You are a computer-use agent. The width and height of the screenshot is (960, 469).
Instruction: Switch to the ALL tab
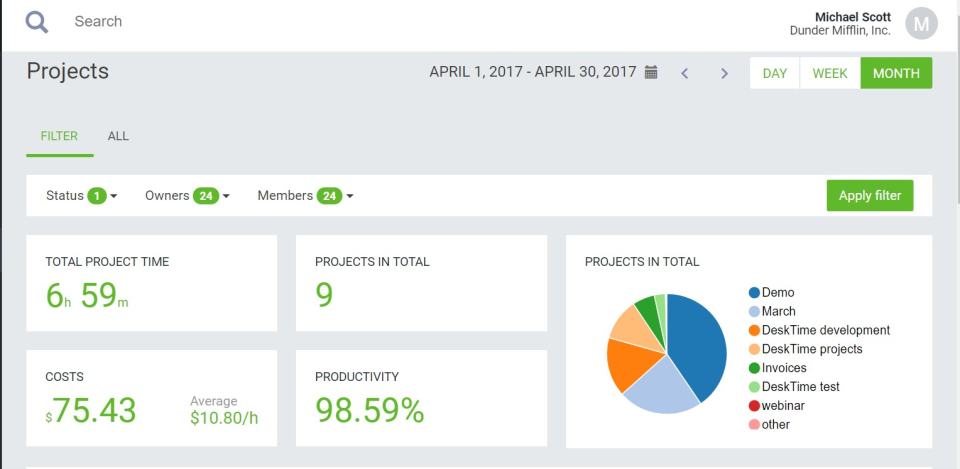pyautogui.click(x=118, y=136)
